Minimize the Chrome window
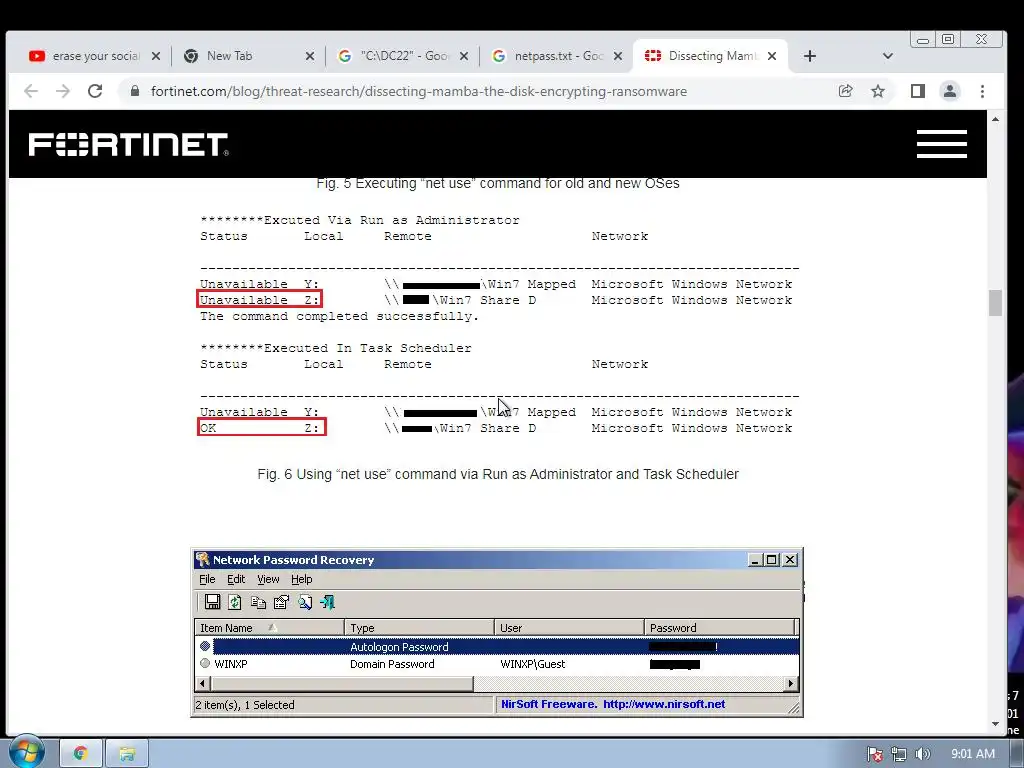The height and width of the screenshot is (768, 1024). click(923, 40)
